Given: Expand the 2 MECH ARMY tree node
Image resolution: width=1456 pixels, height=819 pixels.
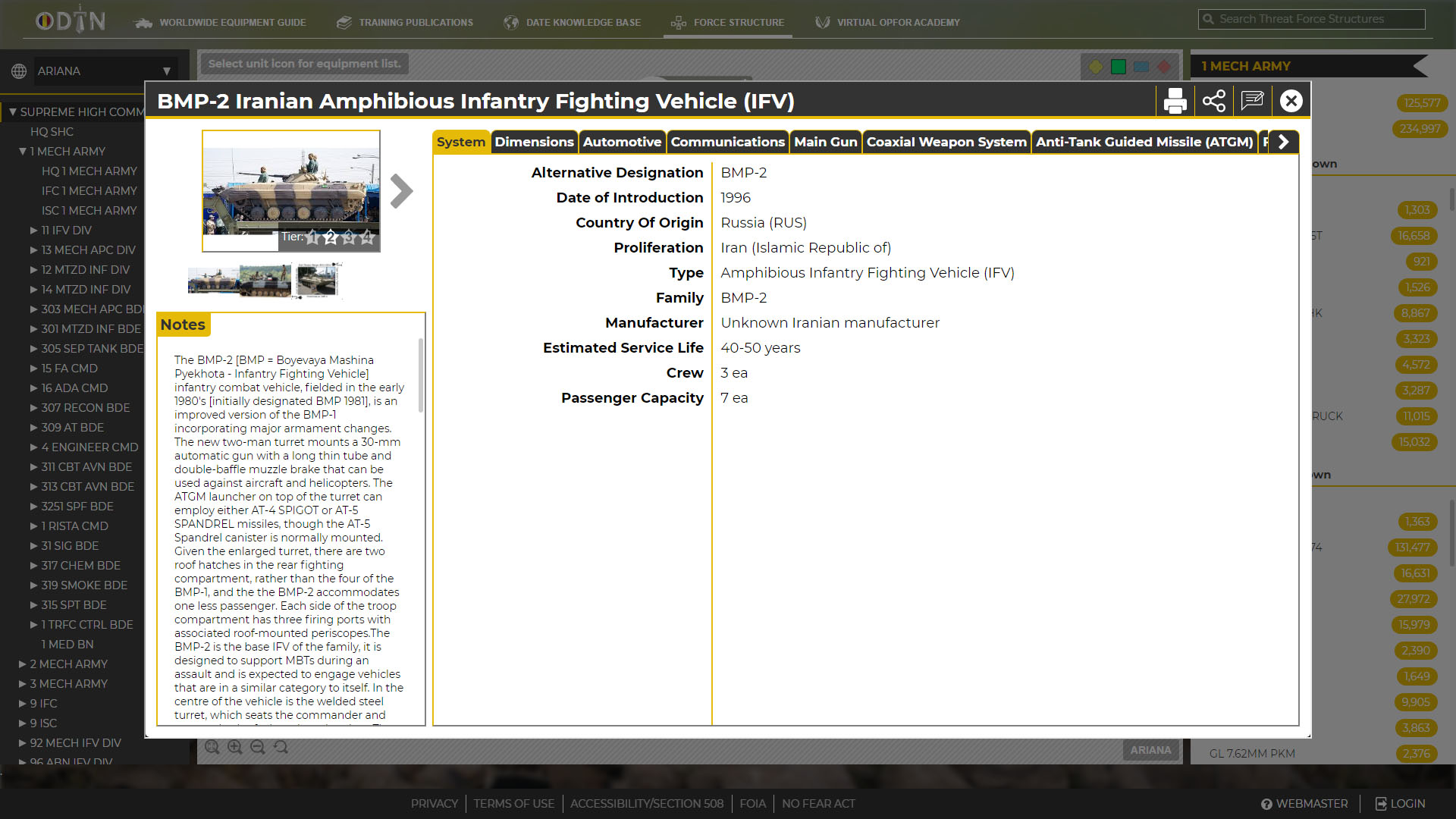Looking at the screenshot, I should click(23, 664).
